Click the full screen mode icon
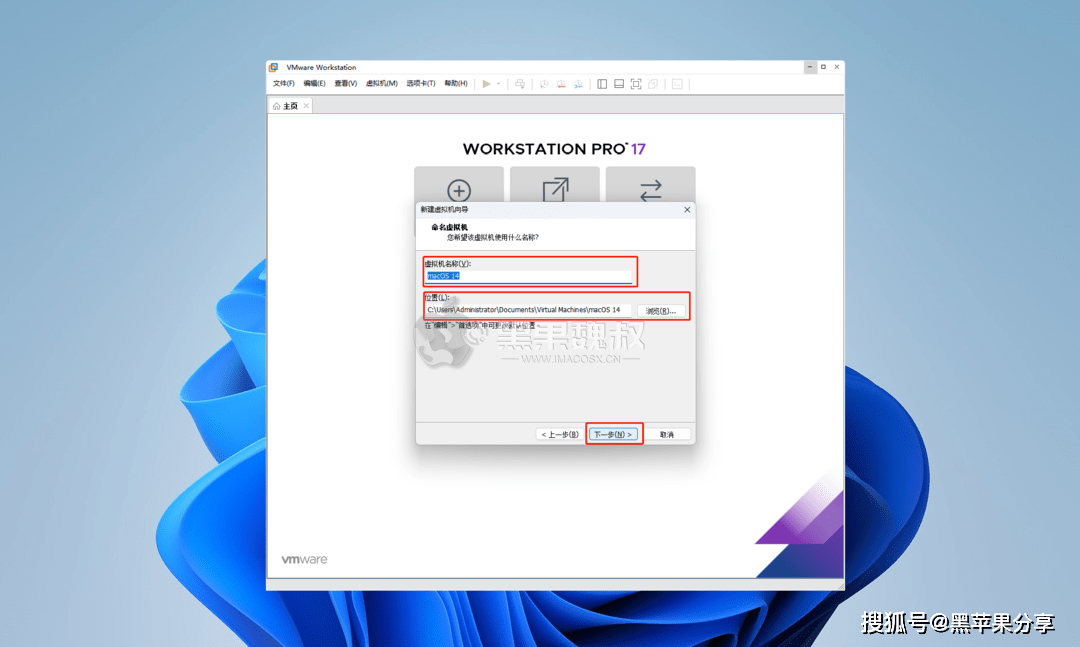The width and height of the screenshot is (1080, 647). pyautogui.click(x=636, y=84)
